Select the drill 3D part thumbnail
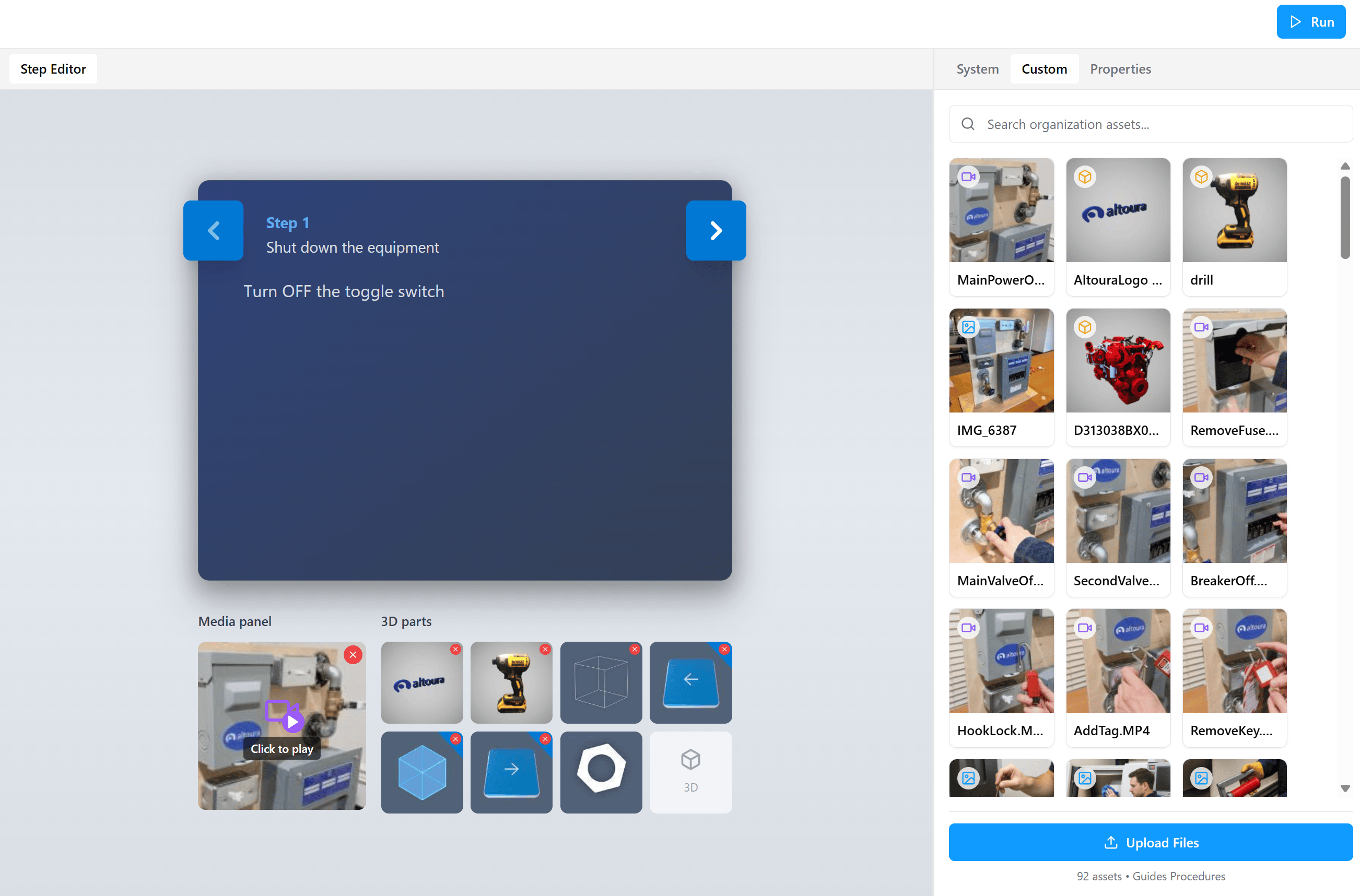The width and height of the screenshot is (1360, 896). [511, 682]
